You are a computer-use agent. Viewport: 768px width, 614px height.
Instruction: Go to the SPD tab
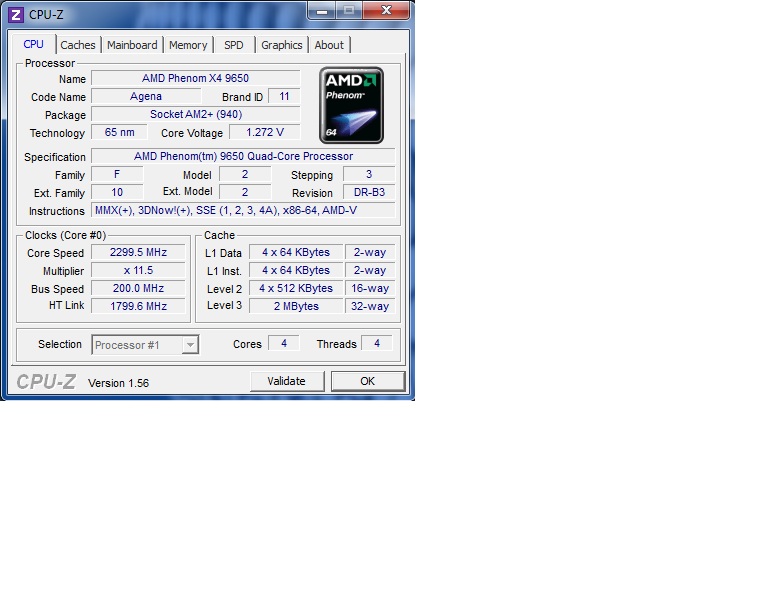(x=234, y=45)
